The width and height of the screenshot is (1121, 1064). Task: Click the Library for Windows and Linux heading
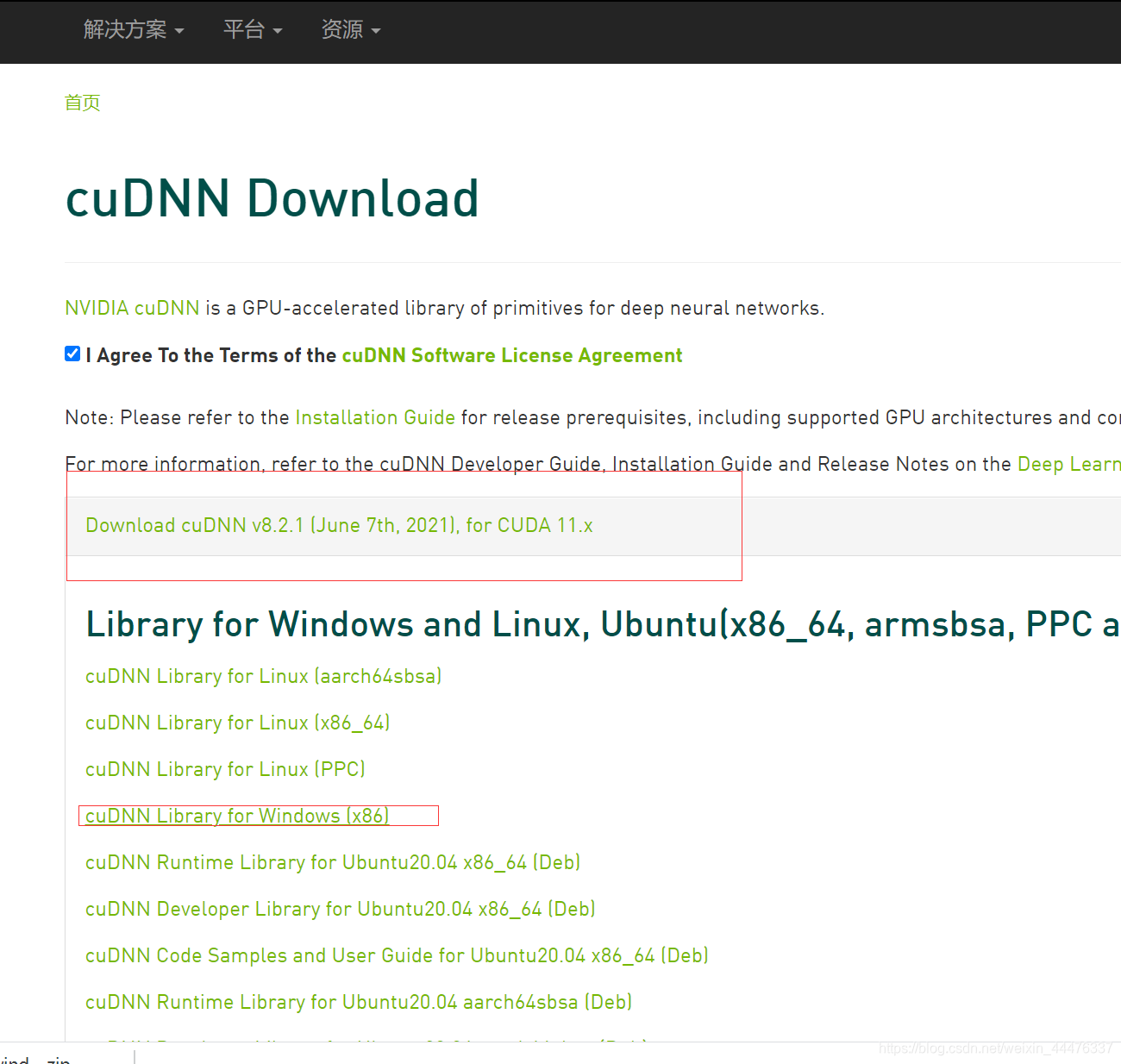tap(603, 624)
